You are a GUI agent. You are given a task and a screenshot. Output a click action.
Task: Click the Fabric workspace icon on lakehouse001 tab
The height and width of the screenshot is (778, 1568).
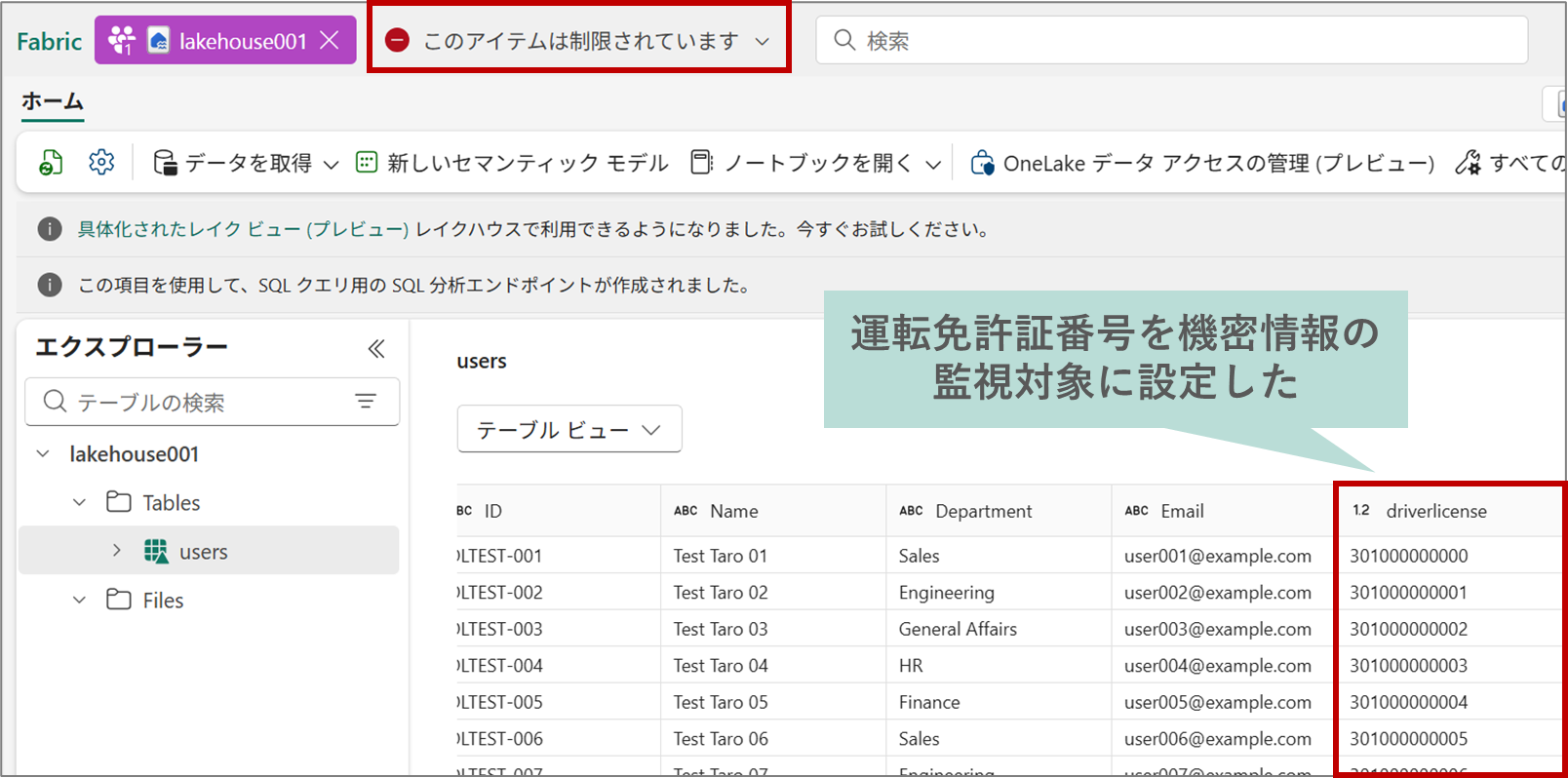[x=122, y=40]
